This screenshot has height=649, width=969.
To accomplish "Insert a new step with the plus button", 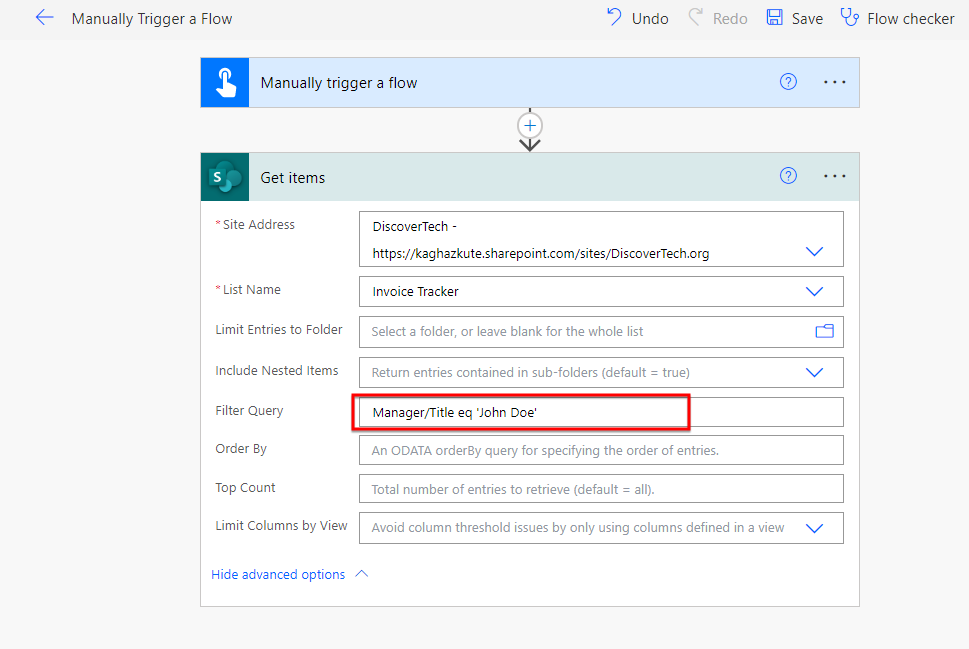I will (530, 126).
